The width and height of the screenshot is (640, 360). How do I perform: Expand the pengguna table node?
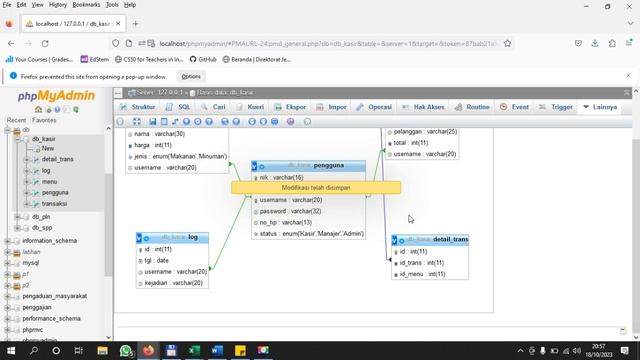27,193
